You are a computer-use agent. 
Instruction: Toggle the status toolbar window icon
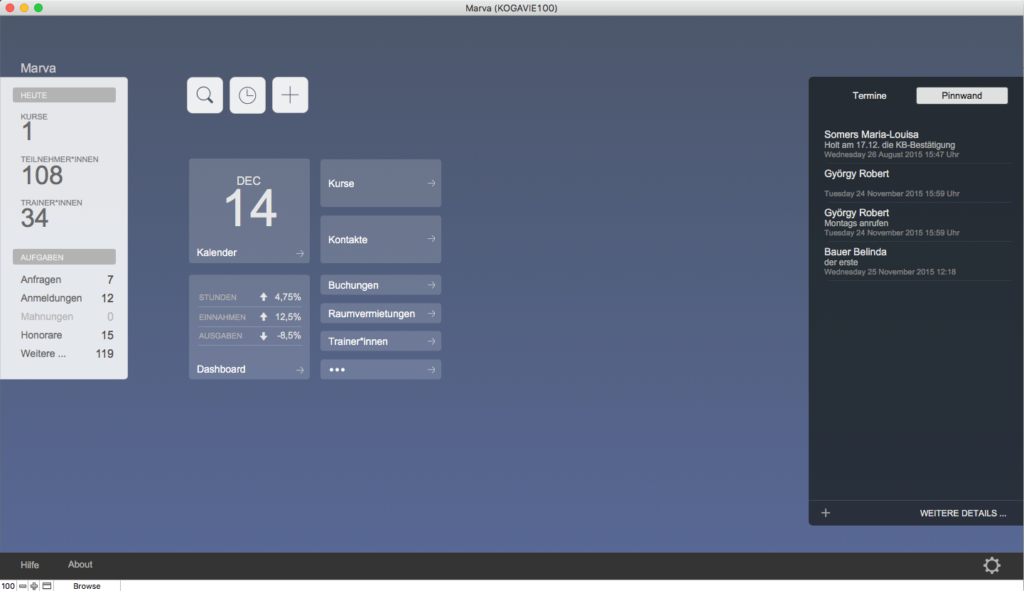click(x=47, y=586)
